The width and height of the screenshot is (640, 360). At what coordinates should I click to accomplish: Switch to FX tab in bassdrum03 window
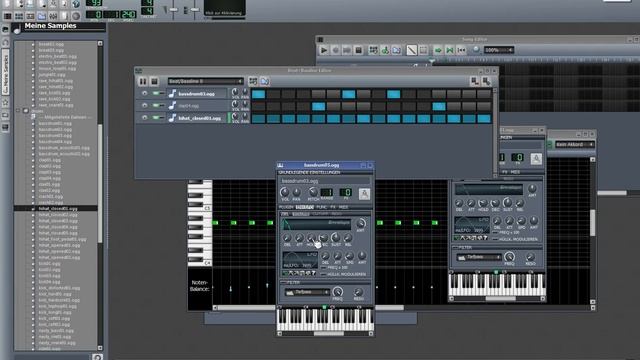point(333,207)
